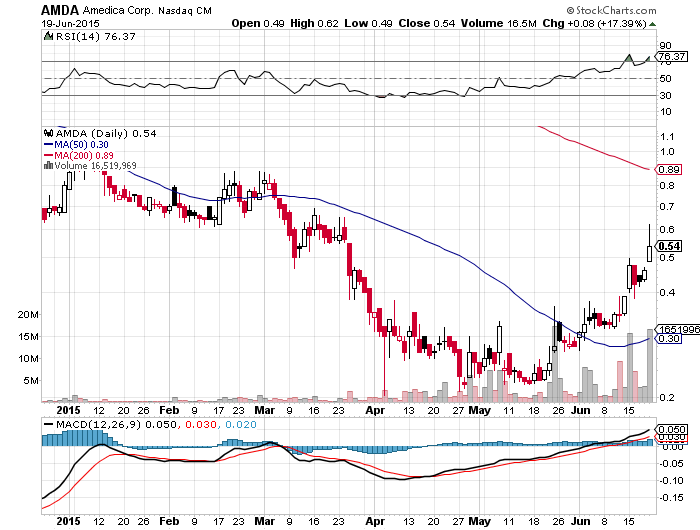Click the Volume 16.5M value
700x530 pixels.
coord(499,23)
